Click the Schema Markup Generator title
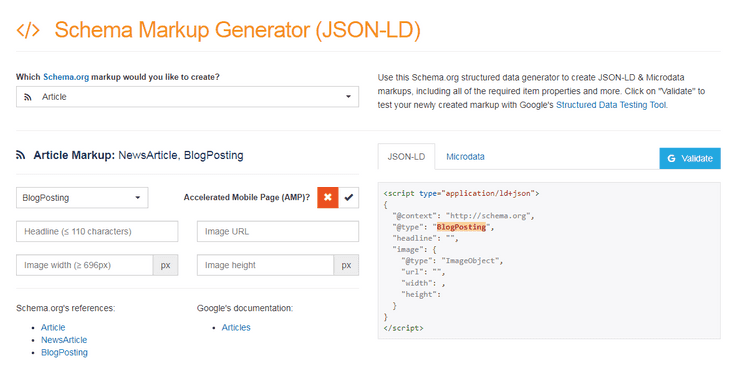730x371 pixels. coord(237,30)
